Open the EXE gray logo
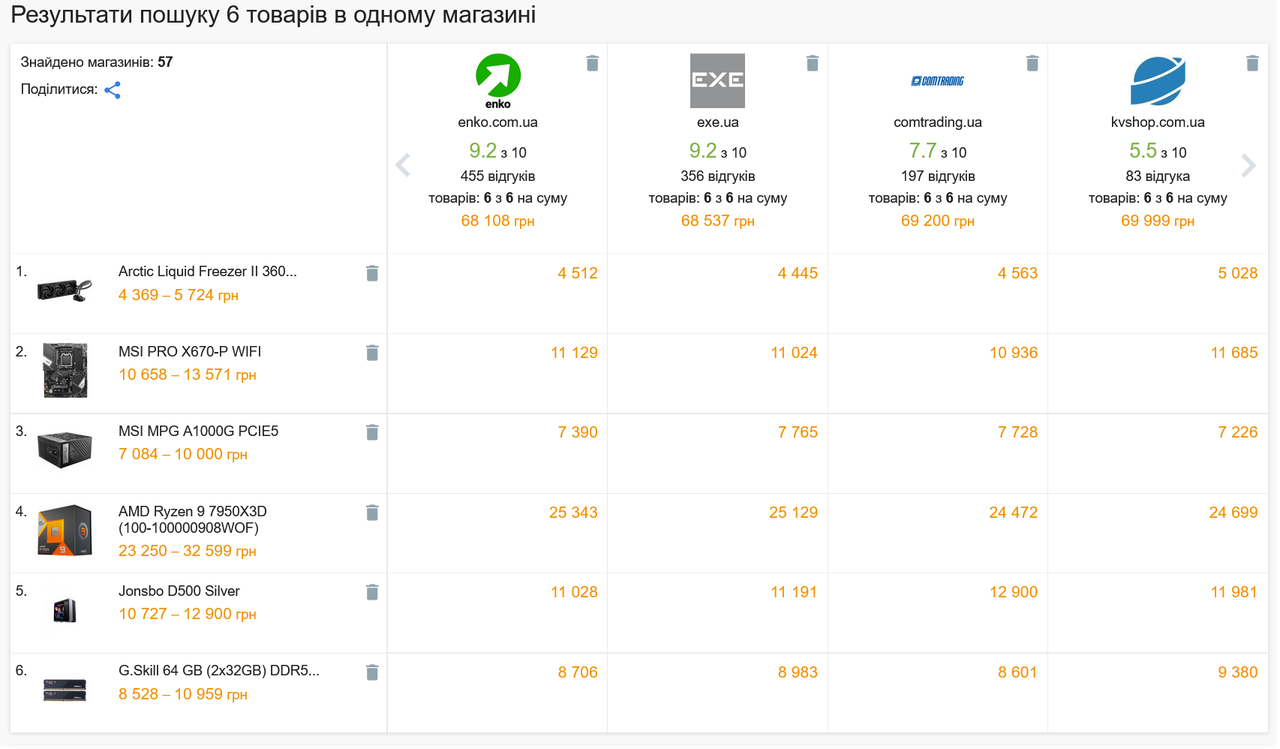Viewport: 1280px width, 749px height. 718,81
